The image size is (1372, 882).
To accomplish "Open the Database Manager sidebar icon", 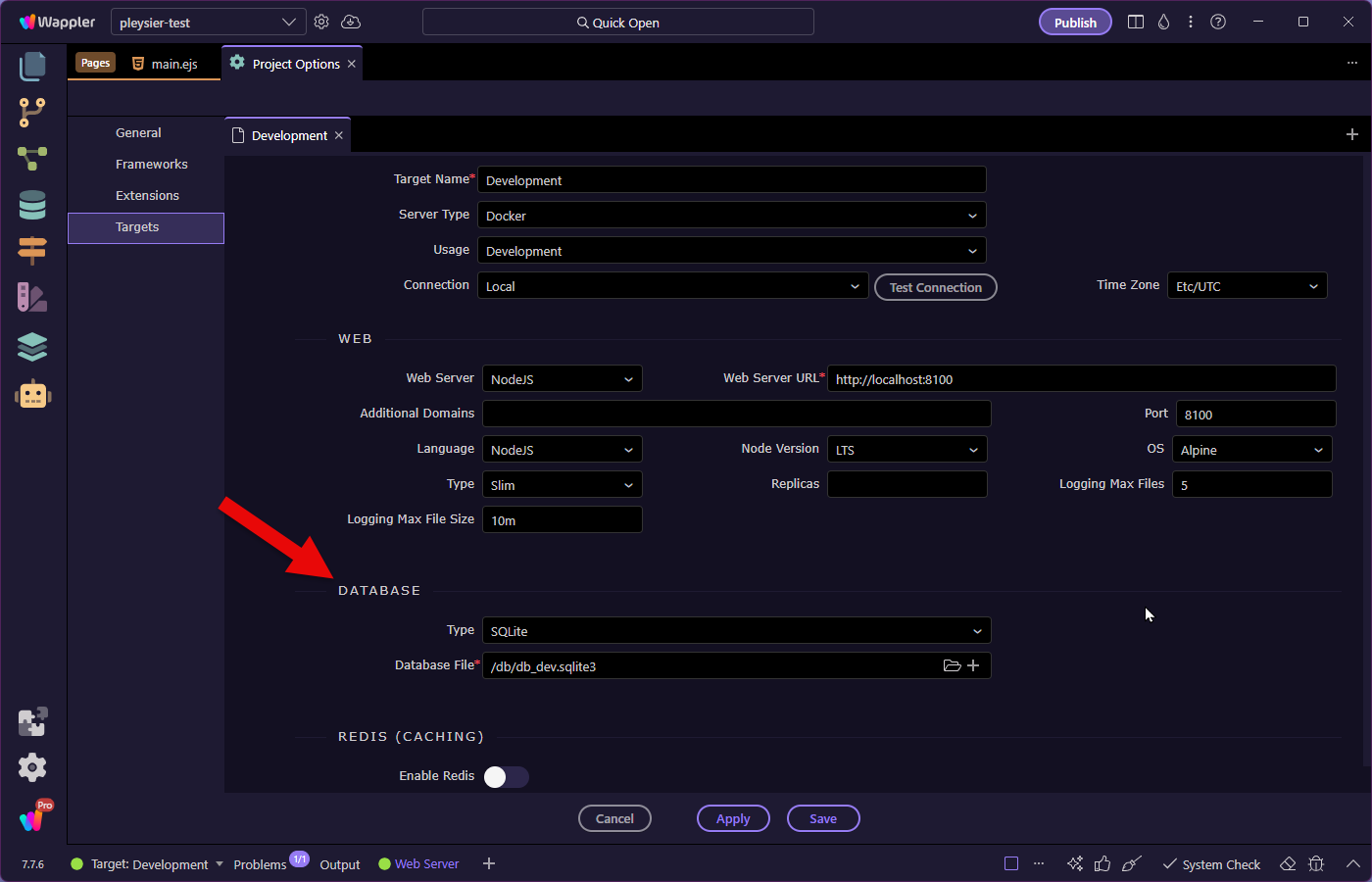I will click(x=32, y=205).
